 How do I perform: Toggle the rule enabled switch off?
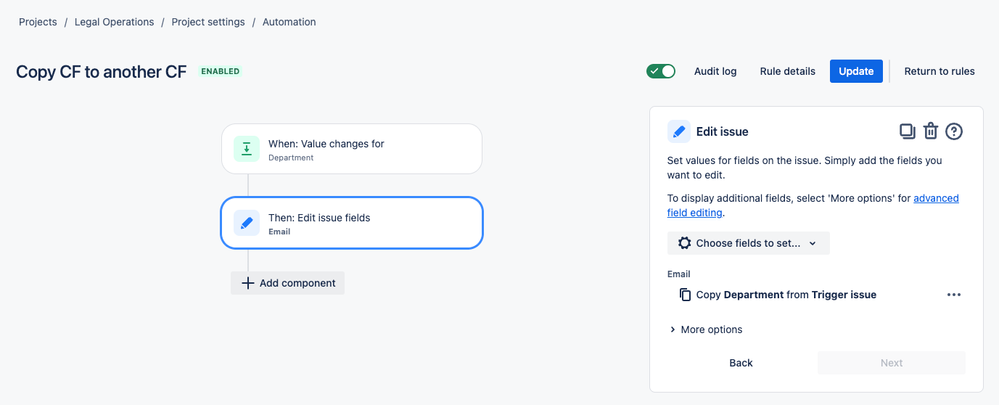pyautogui.click(x=661, y=71)
